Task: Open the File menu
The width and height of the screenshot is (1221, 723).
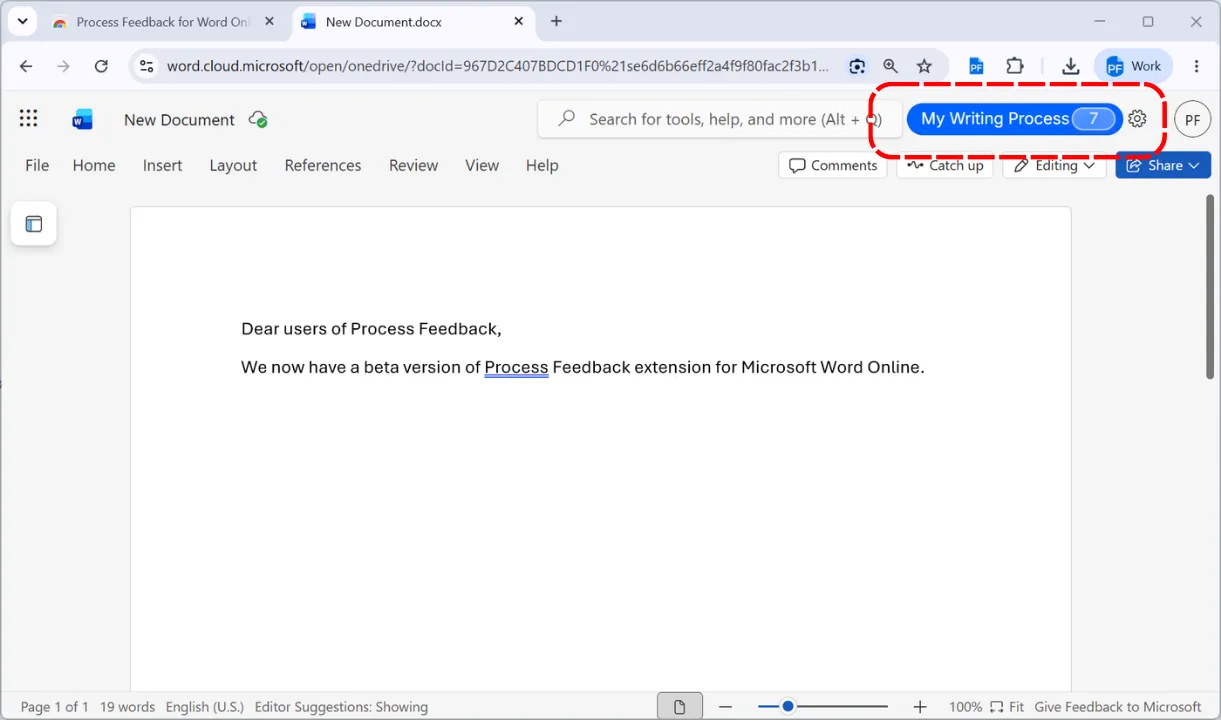Action: click(x=37, y=165)
